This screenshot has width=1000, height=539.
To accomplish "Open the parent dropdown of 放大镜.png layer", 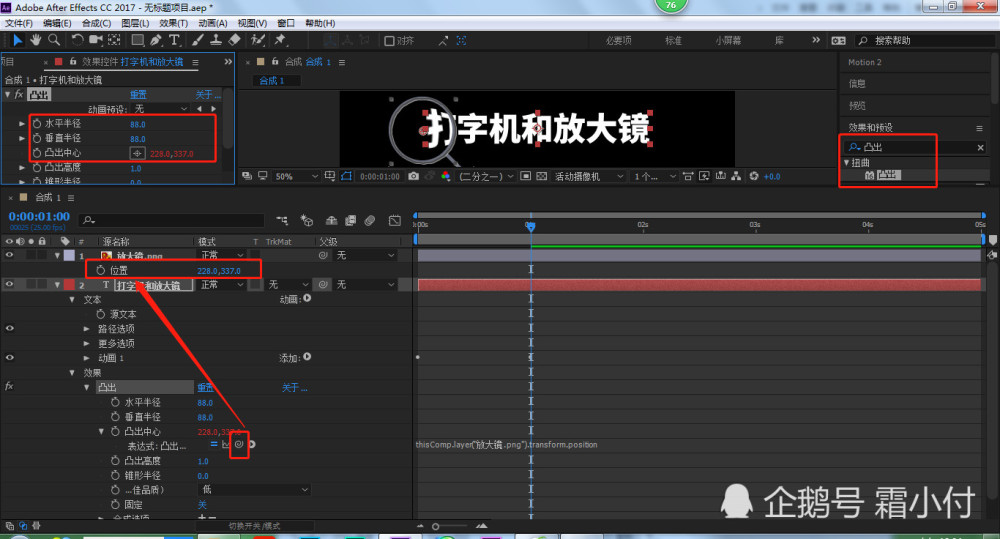I will tap(365, 255).
